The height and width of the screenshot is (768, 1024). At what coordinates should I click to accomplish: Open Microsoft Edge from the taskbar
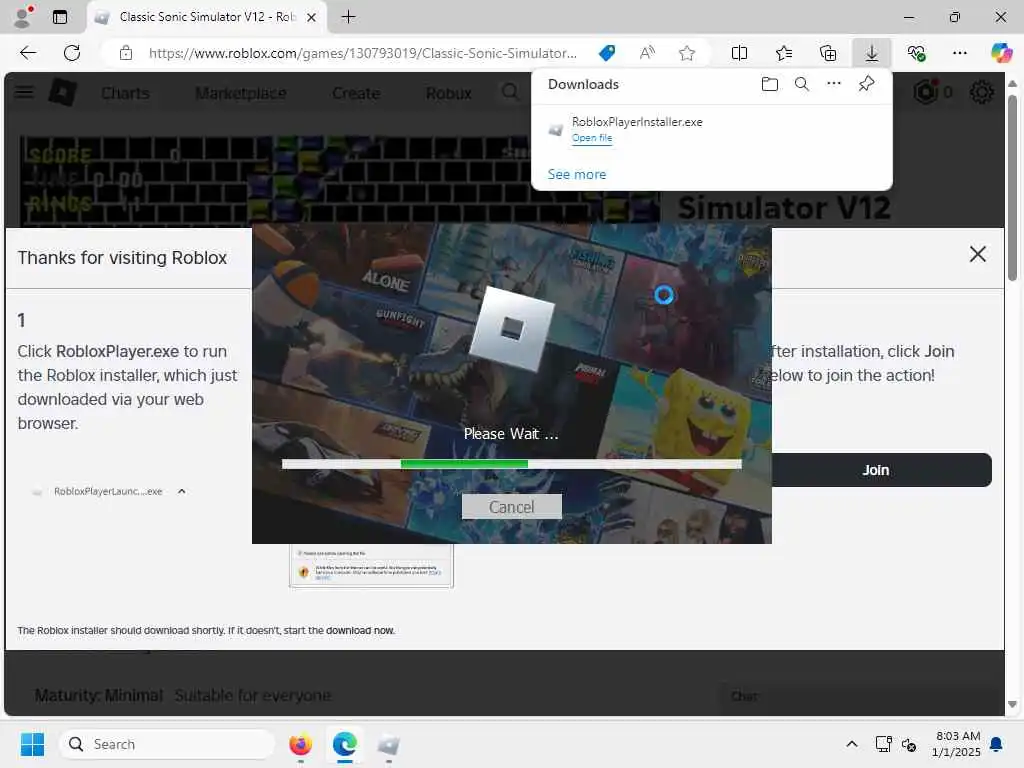[345, 744]
